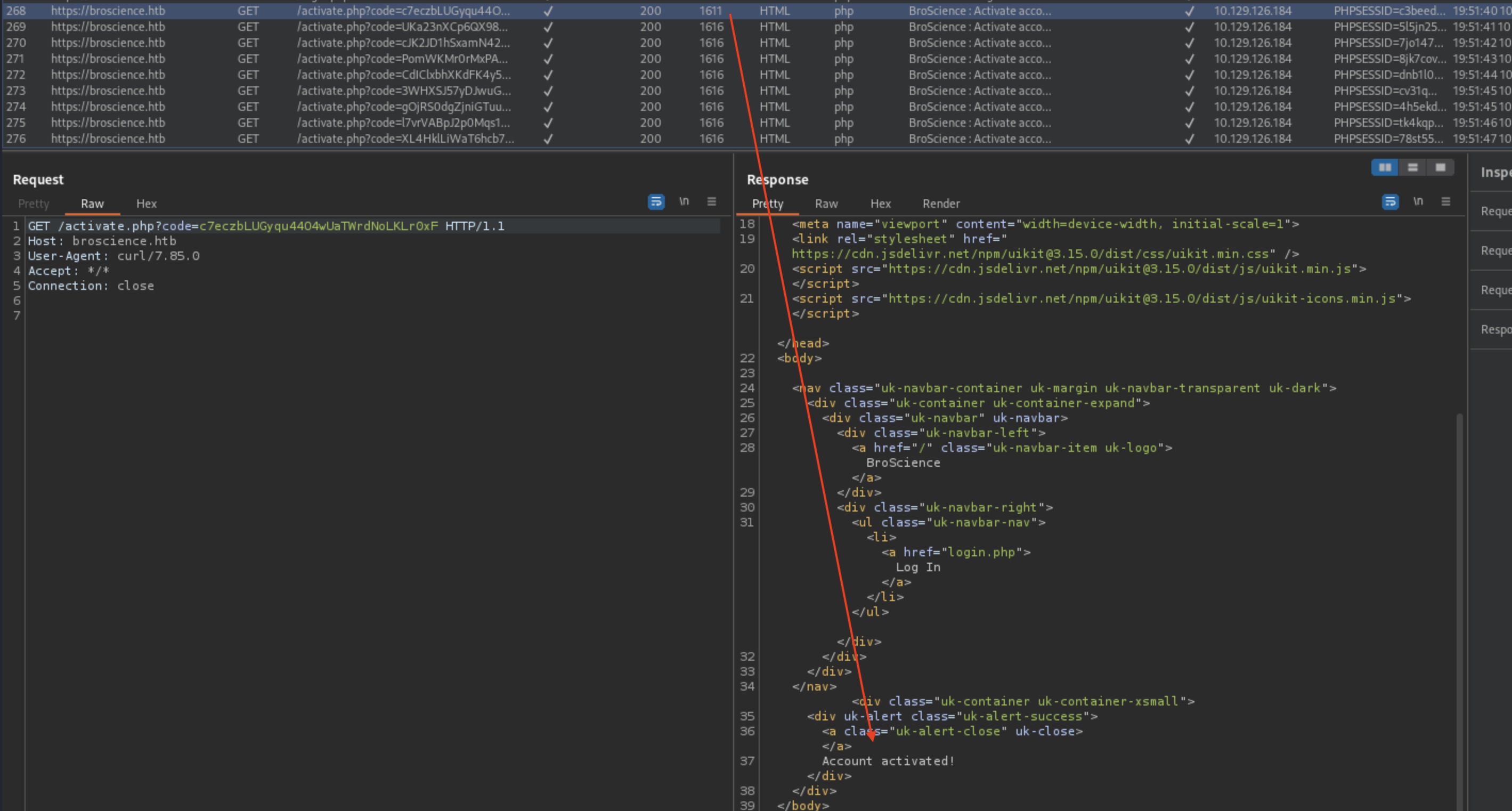
Task: Select the Pretty tab in Request panel
Action: (34, 204)
